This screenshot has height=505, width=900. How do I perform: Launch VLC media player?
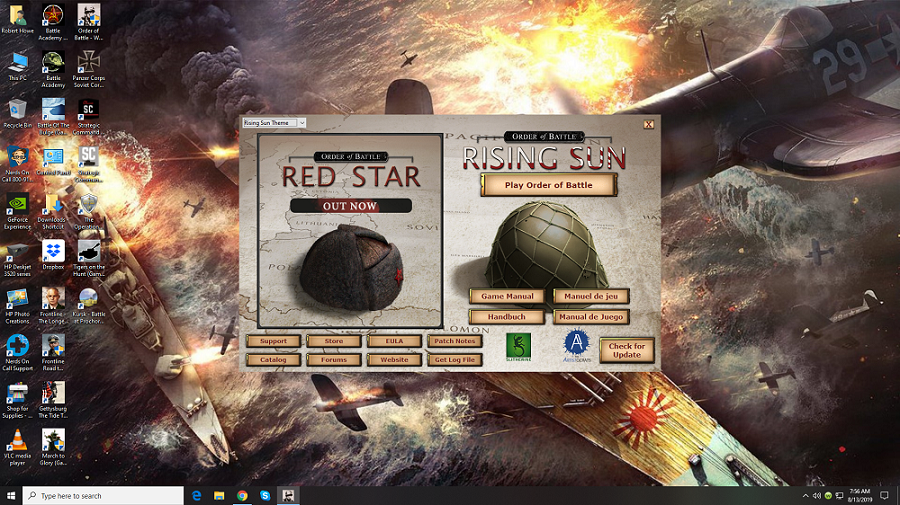coord(18,448)
